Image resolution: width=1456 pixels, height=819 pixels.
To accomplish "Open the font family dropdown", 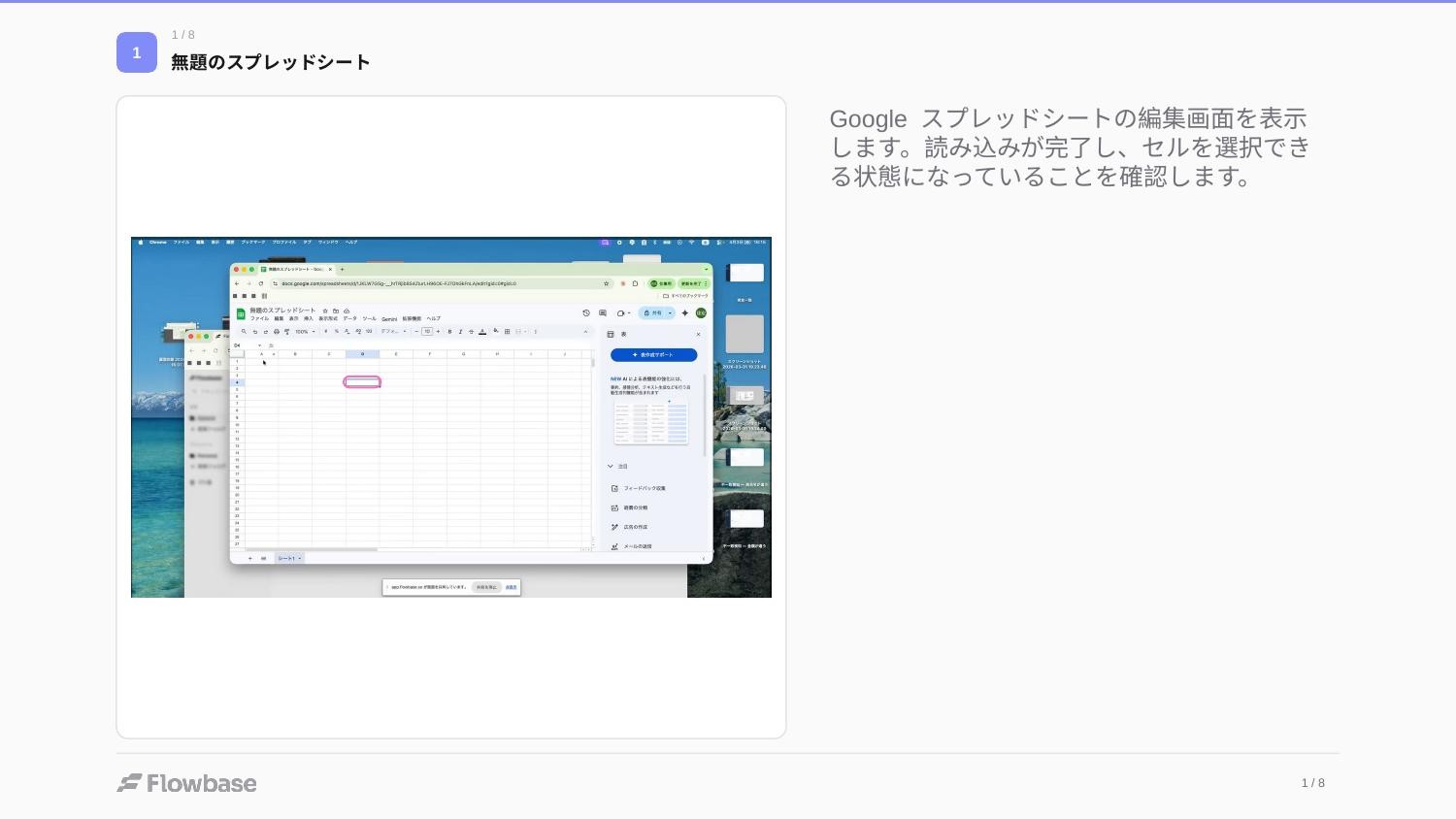I will (394, 332).
